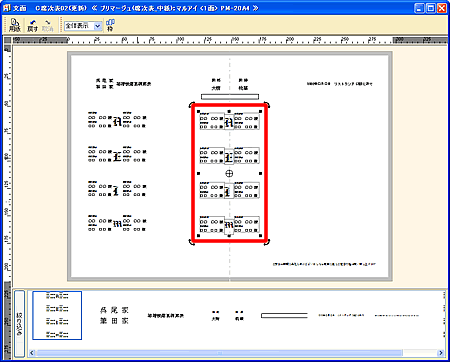Click the bottom-right rotate handle of the selected frame
The height and width of the screenshot is (362, 450).
(266, 242)
